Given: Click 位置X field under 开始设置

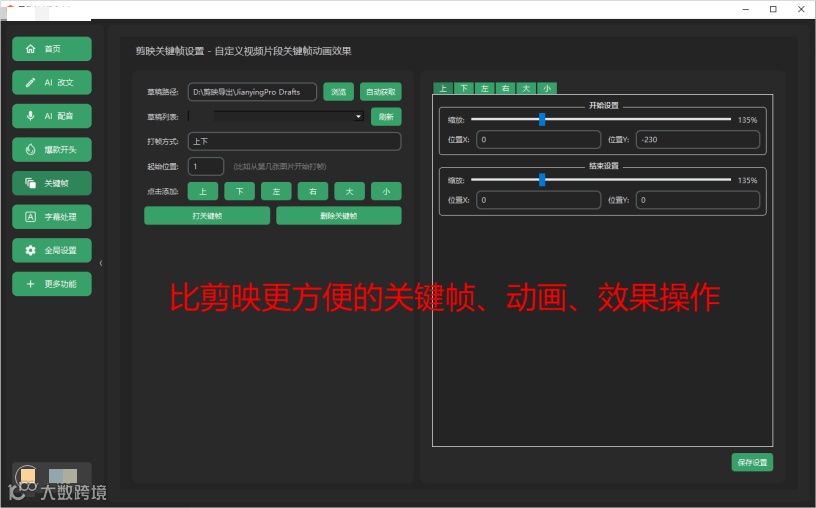Looking at the screenshot, I should pyautogui.click(x=539, y=139).
